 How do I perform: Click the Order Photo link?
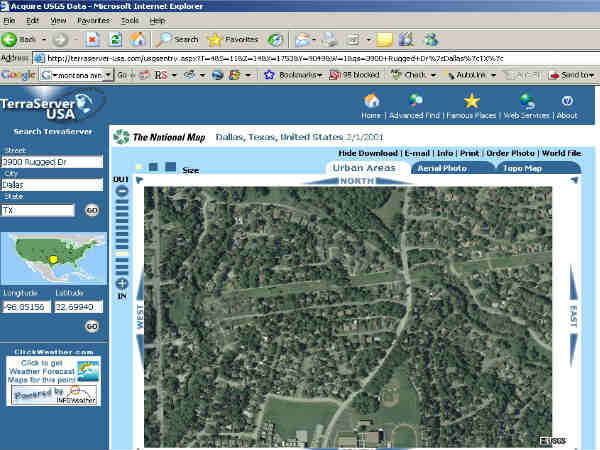coord(512,153)
